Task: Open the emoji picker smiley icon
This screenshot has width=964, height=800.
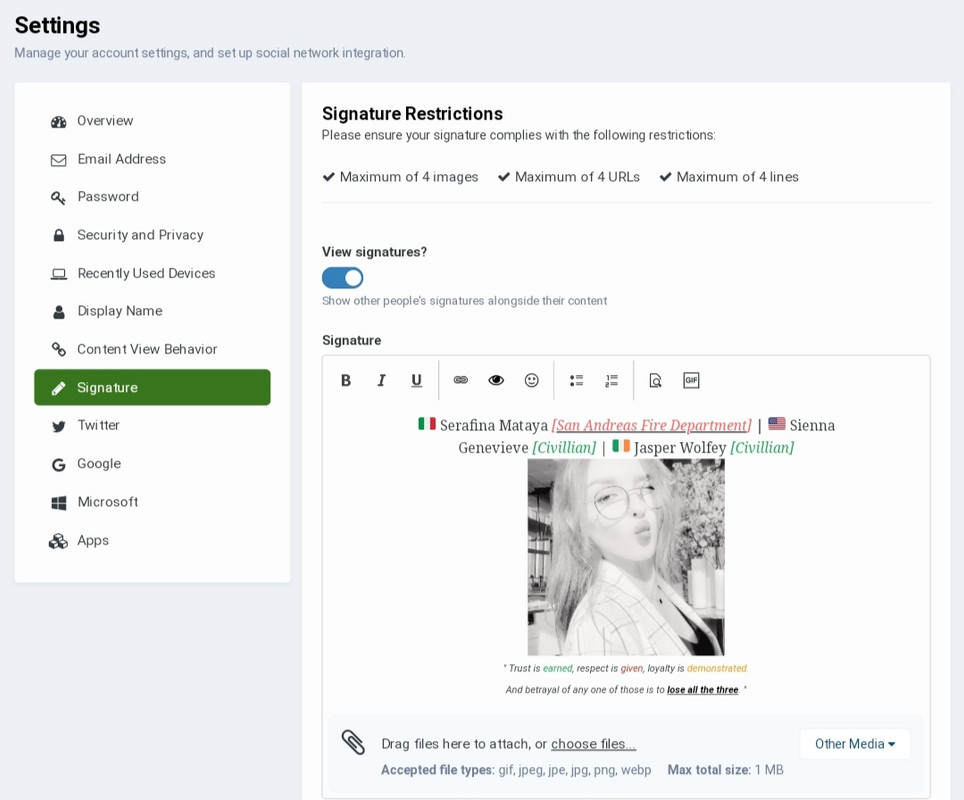Action: pos(532,381)
